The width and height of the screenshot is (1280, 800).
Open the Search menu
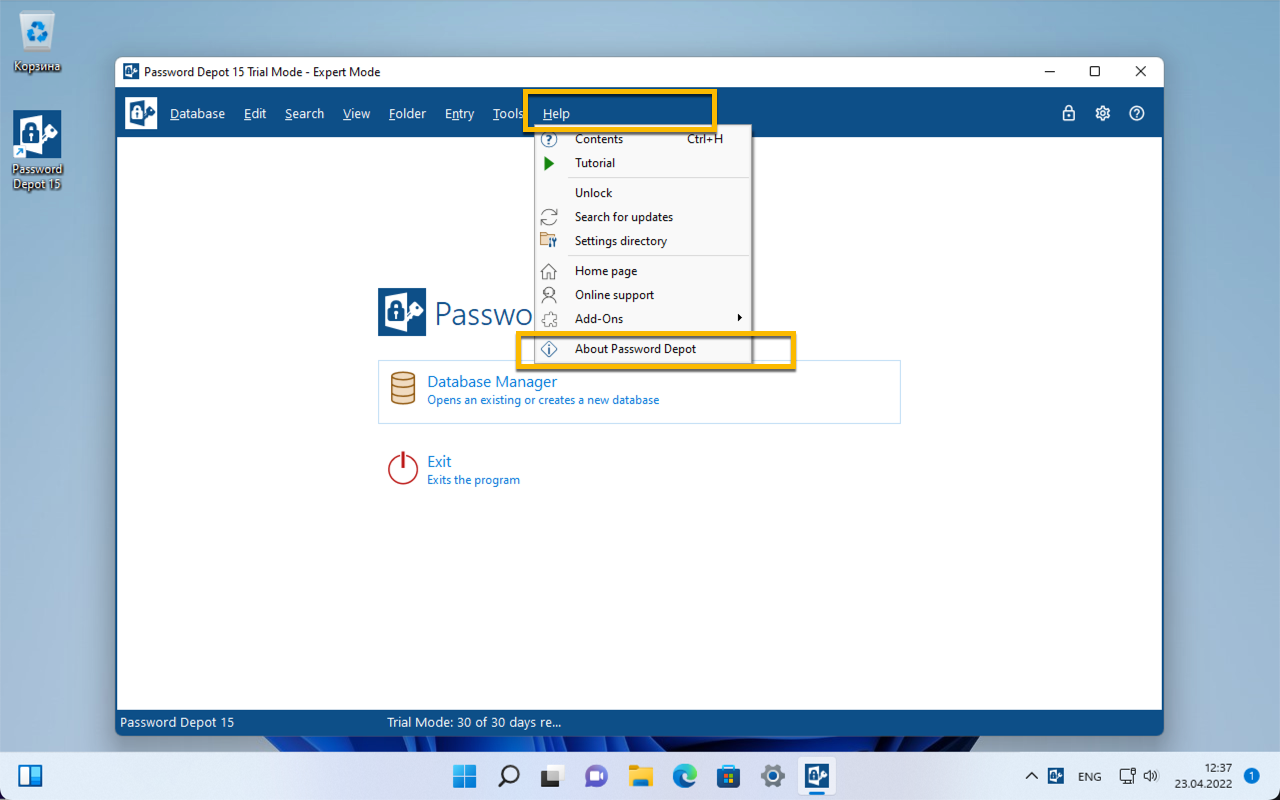pos(304,114)
